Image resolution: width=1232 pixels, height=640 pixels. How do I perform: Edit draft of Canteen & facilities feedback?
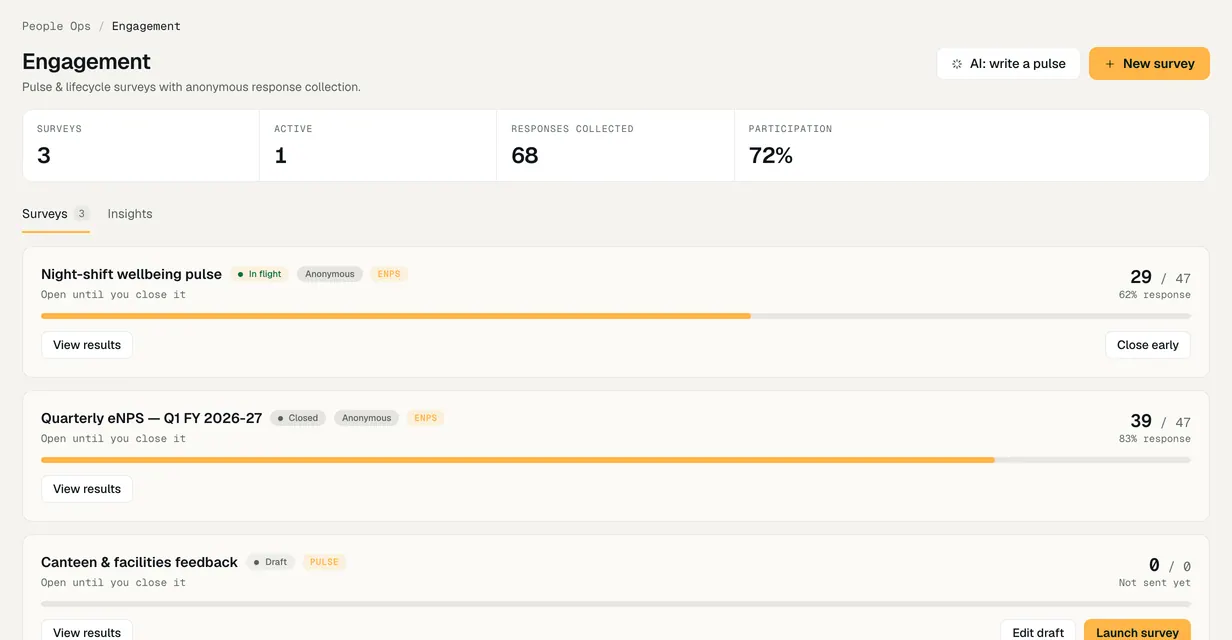[1038, 632]
